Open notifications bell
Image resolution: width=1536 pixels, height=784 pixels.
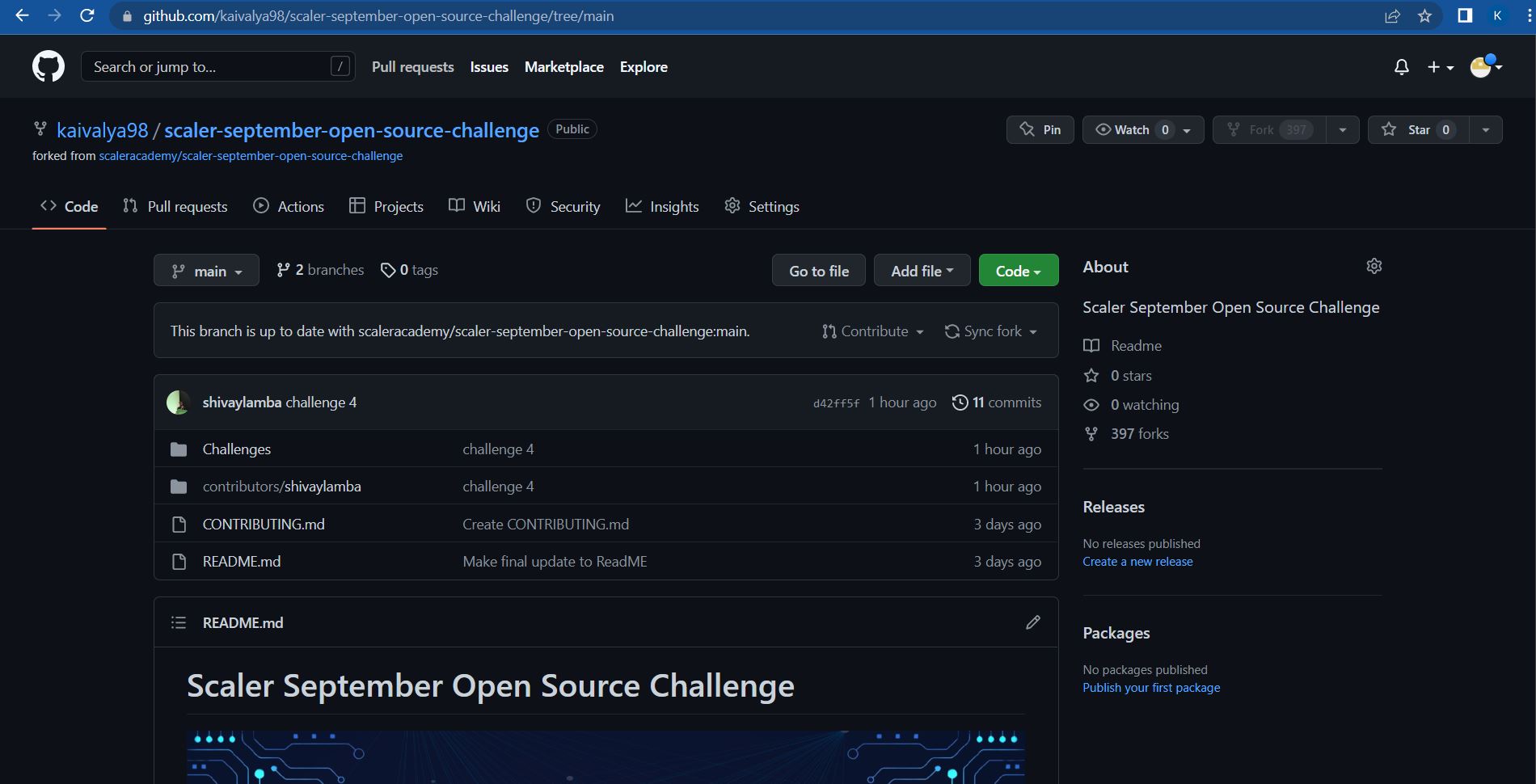coord(1402,67)
